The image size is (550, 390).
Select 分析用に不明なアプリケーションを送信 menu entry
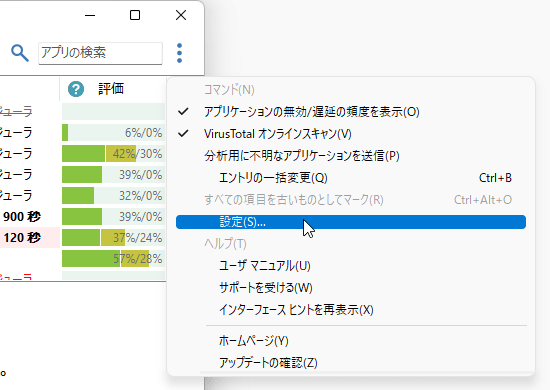tap(351, 156)
